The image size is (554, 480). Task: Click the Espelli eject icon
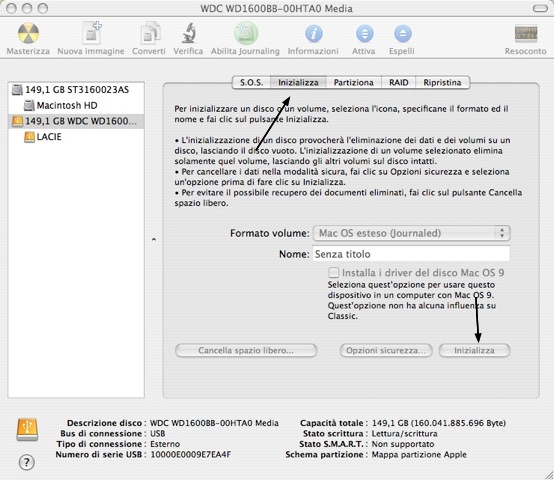[x=403, y=34]
